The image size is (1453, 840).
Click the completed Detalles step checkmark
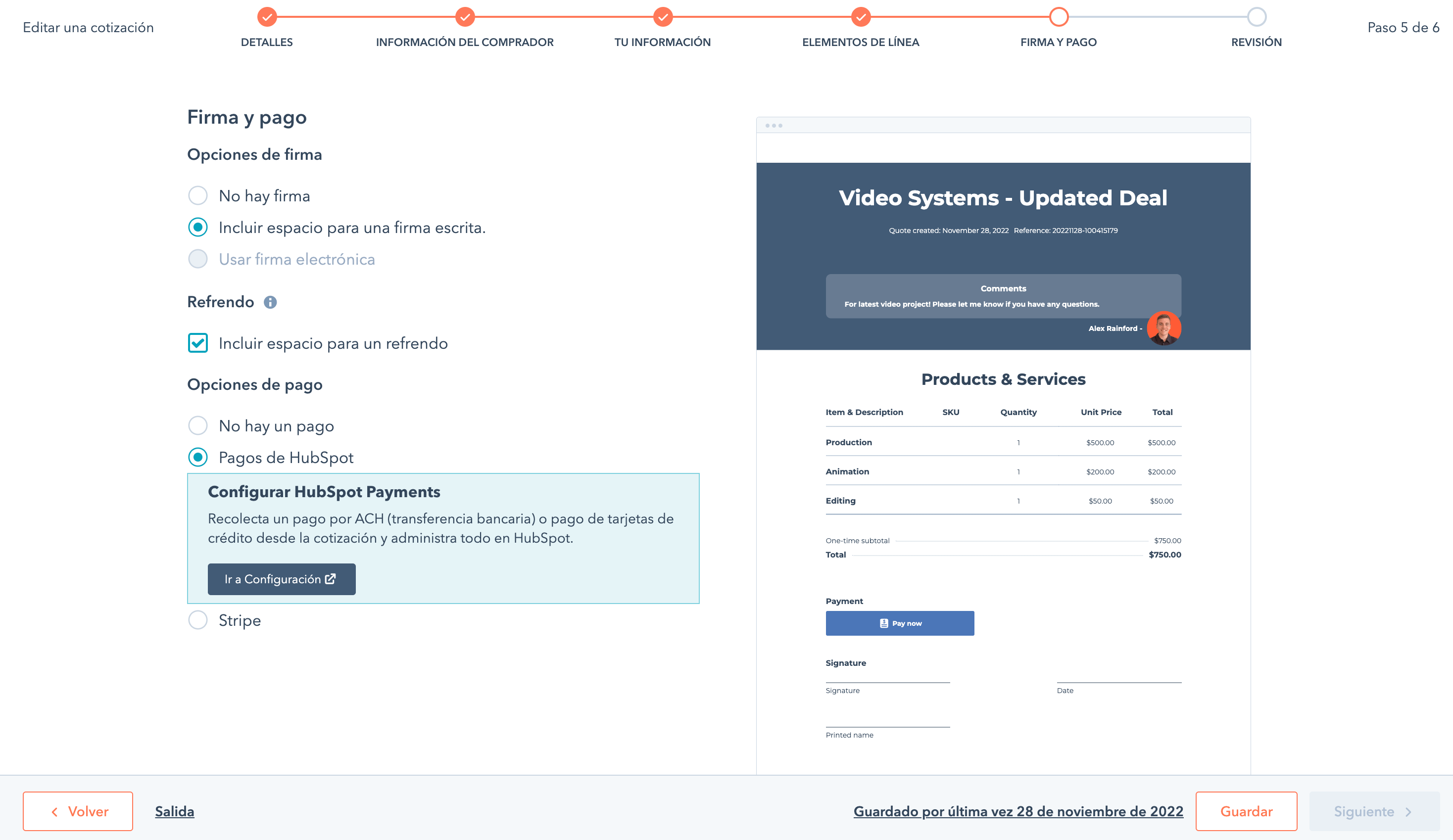(x=267, y=17)
